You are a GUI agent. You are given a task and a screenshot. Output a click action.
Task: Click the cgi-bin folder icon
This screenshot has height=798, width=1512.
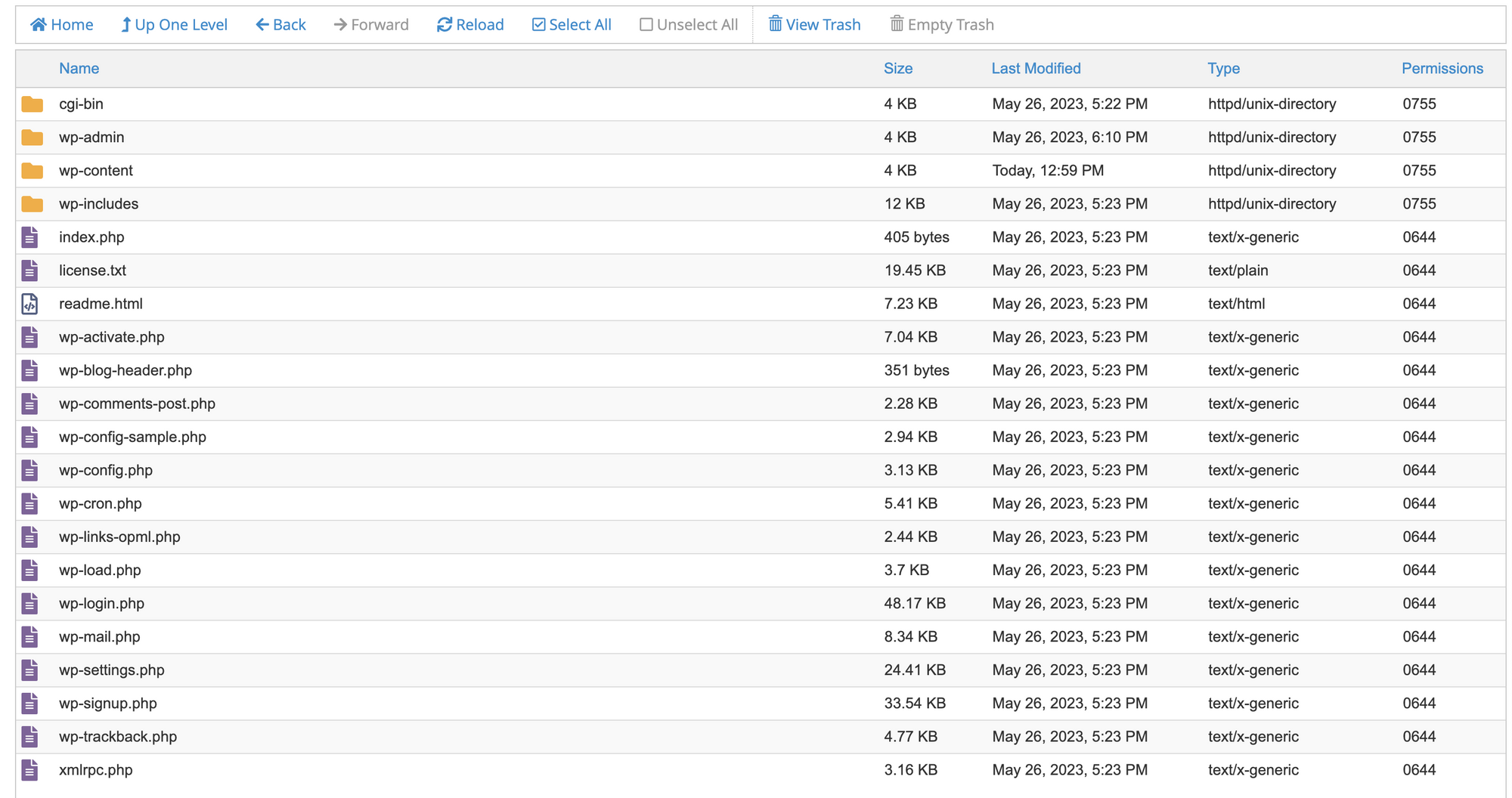point(32,104)
